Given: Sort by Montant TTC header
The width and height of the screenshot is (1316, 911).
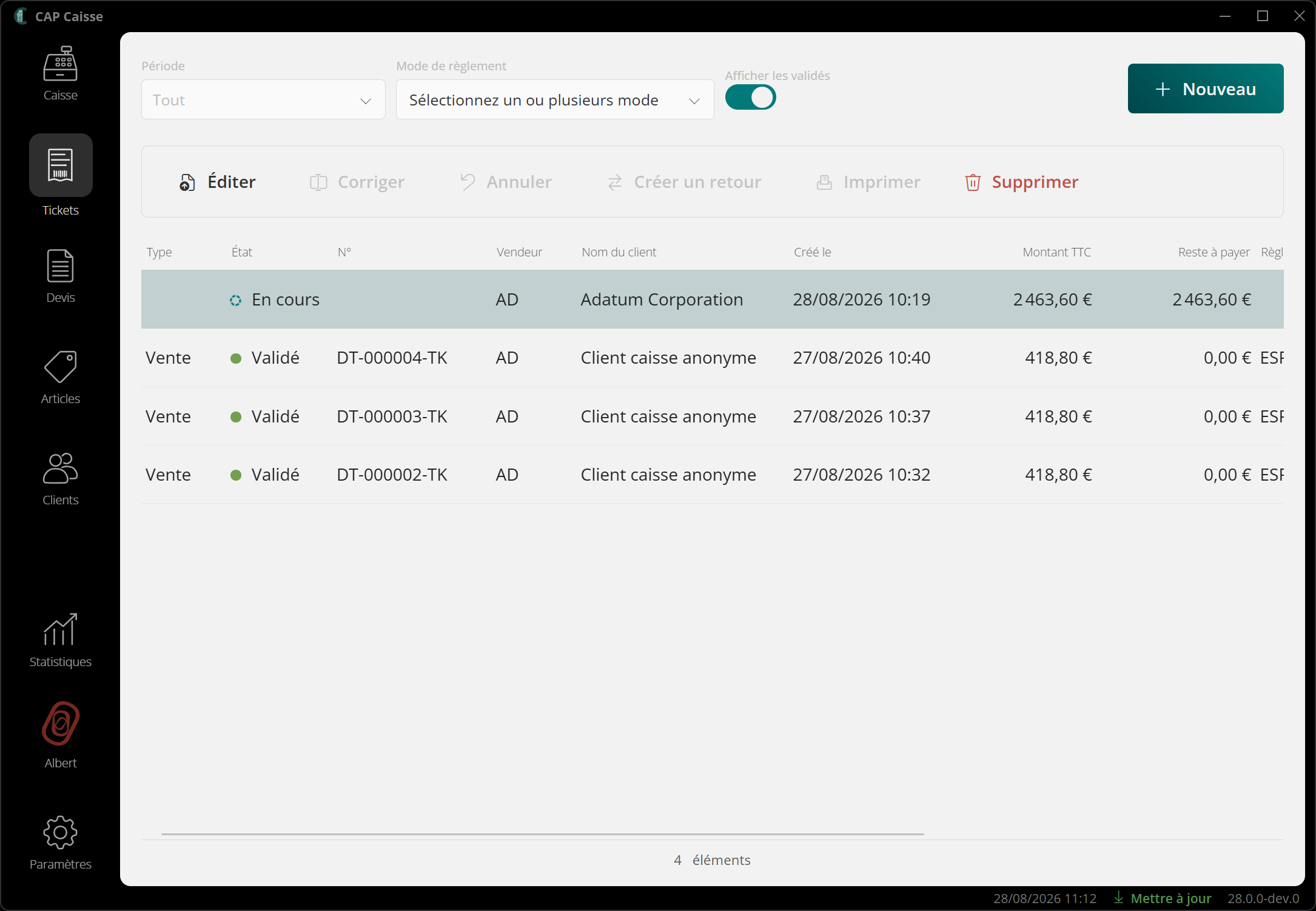Looking at the screenshot, I should point(1056,252).
